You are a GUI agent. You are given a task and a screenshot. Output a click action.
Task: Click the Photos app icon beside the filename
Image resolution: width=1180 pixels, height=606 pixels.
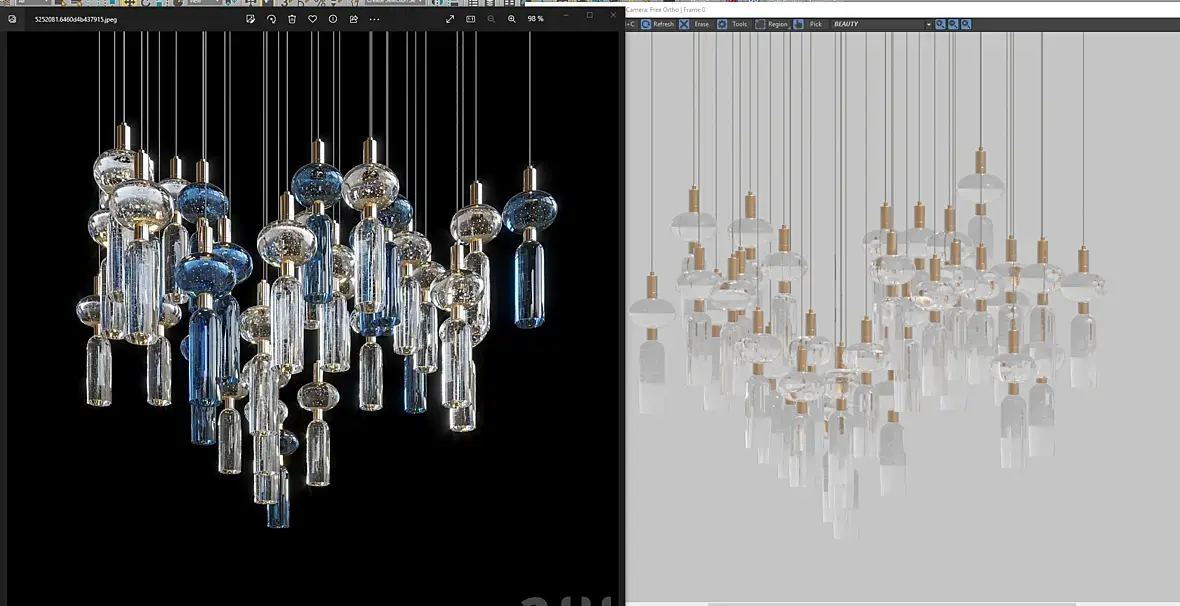11,20
